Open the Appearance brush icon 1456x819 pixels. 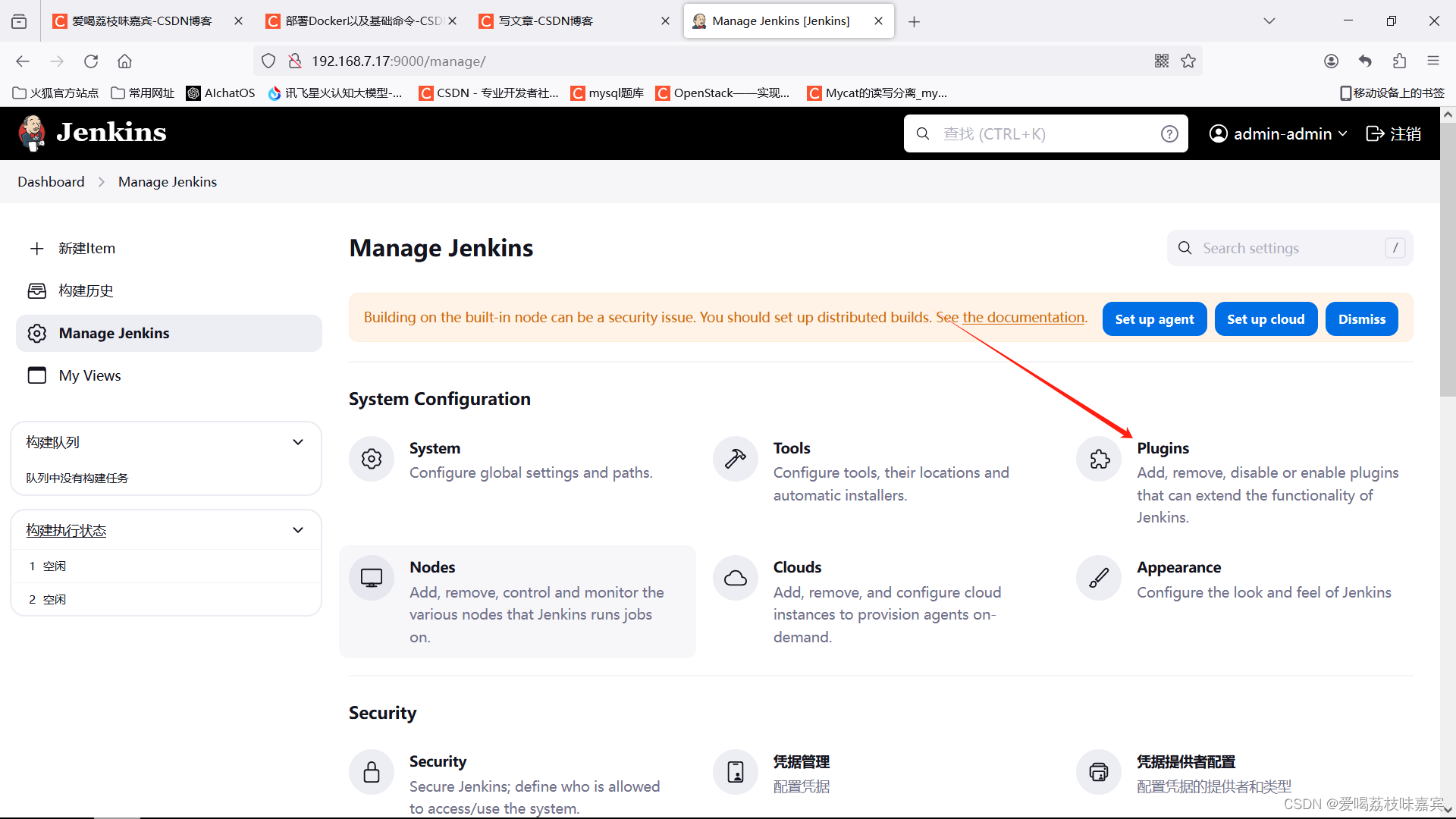1099,578
